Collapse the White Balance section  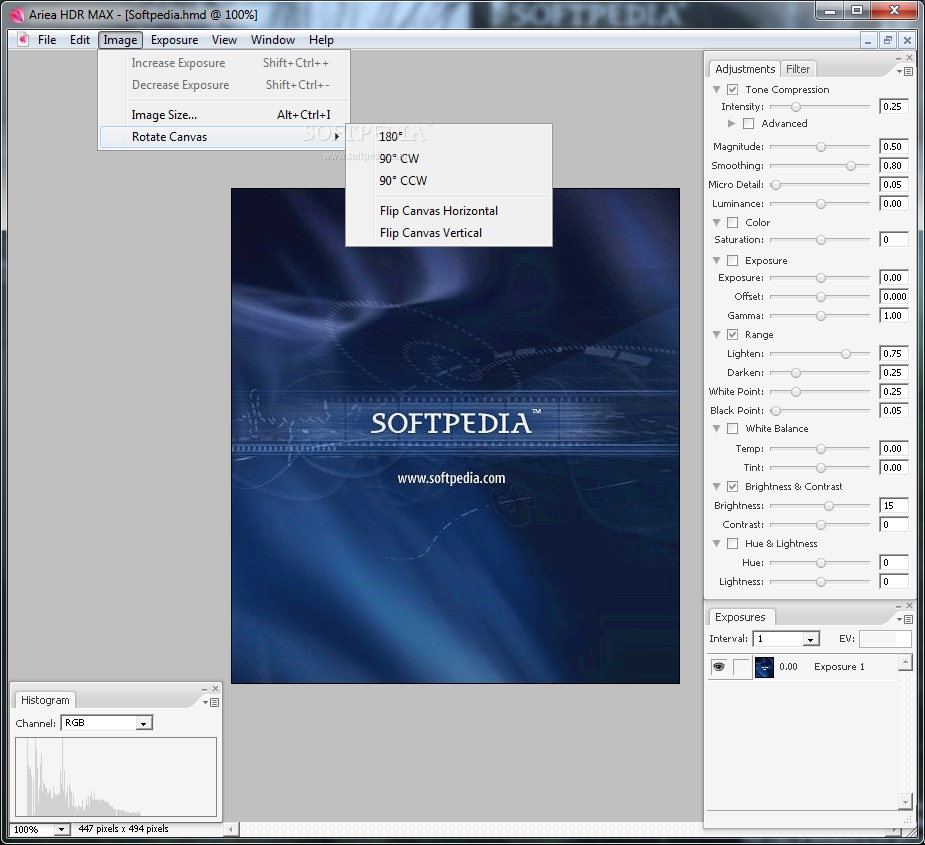[717, 428]
